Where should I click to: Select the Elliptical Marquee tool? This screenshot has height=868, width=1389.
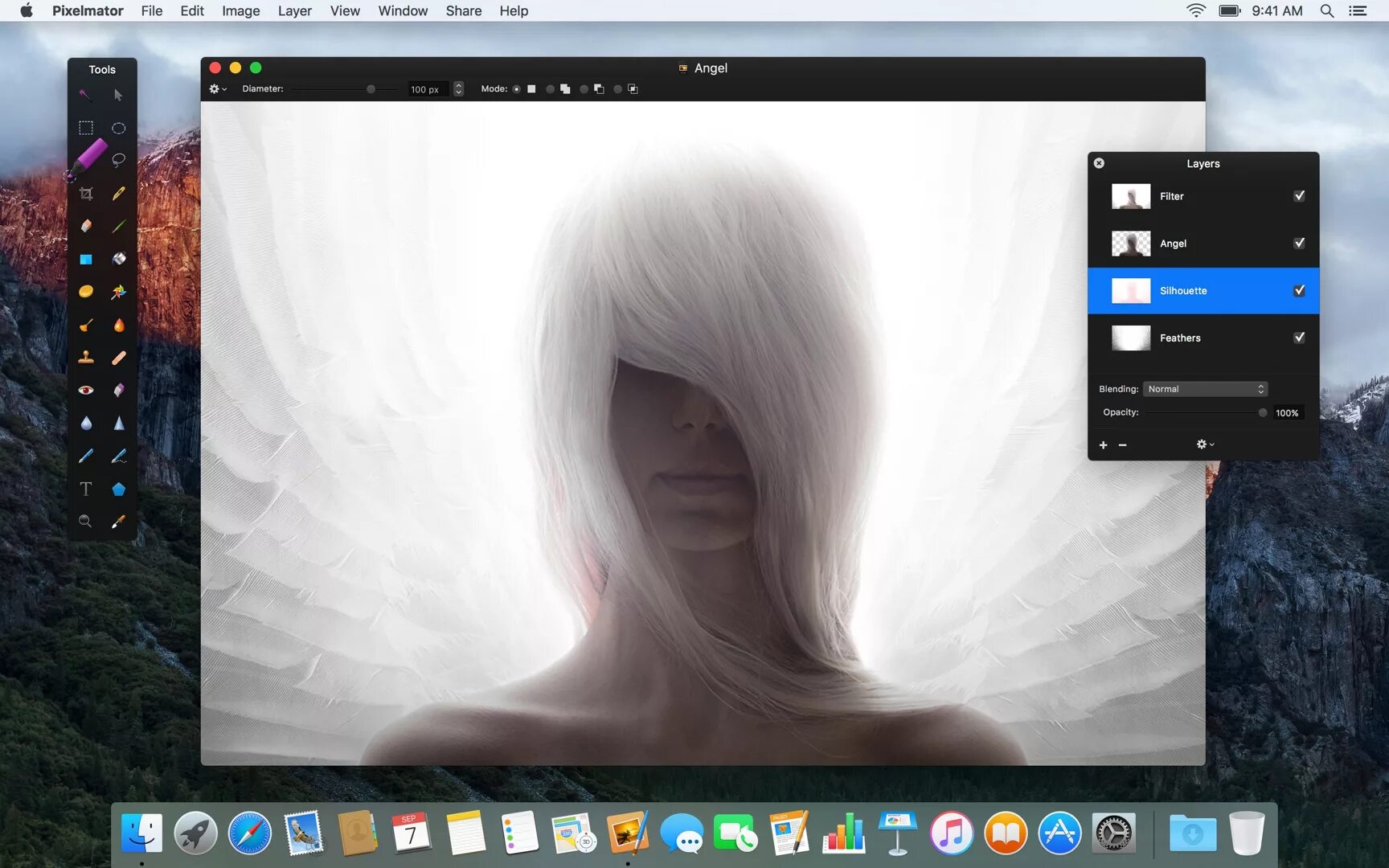(118, 128)
